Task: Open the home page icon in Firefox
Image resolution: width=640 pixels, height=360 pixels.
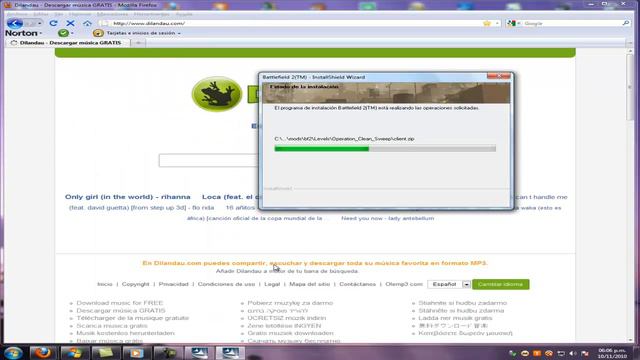Action: pyautogui.click(x=87, y=23)
